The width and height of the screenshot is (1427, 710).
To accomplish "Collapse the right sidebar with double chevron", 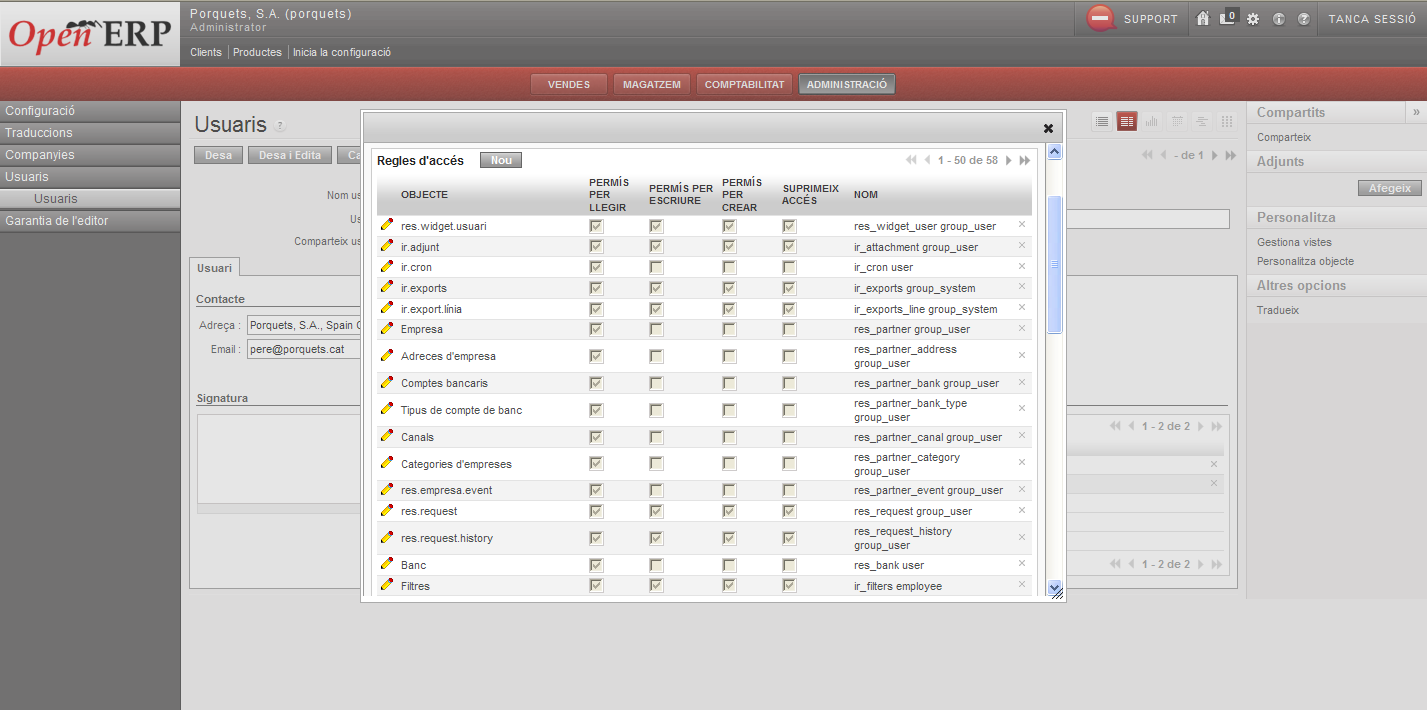I will coord(1416,112).
